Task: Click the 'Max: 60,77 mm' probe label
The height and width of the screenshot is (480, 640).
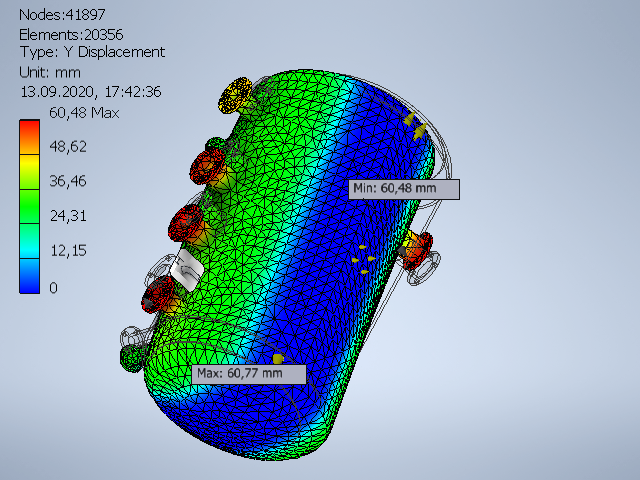Action: [x=249, y=374]
